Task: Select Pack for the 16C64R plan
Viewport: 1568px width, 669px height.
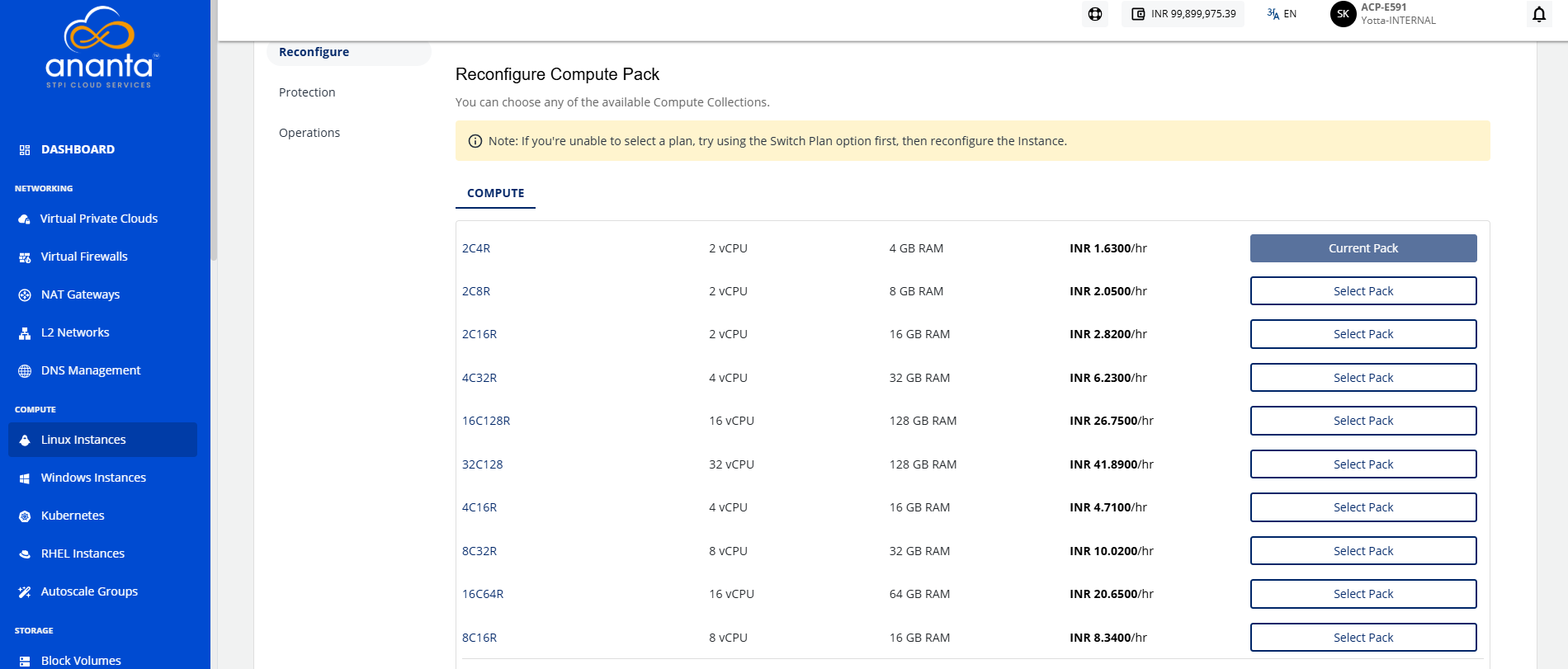Action: click(x=1363, y=594)
